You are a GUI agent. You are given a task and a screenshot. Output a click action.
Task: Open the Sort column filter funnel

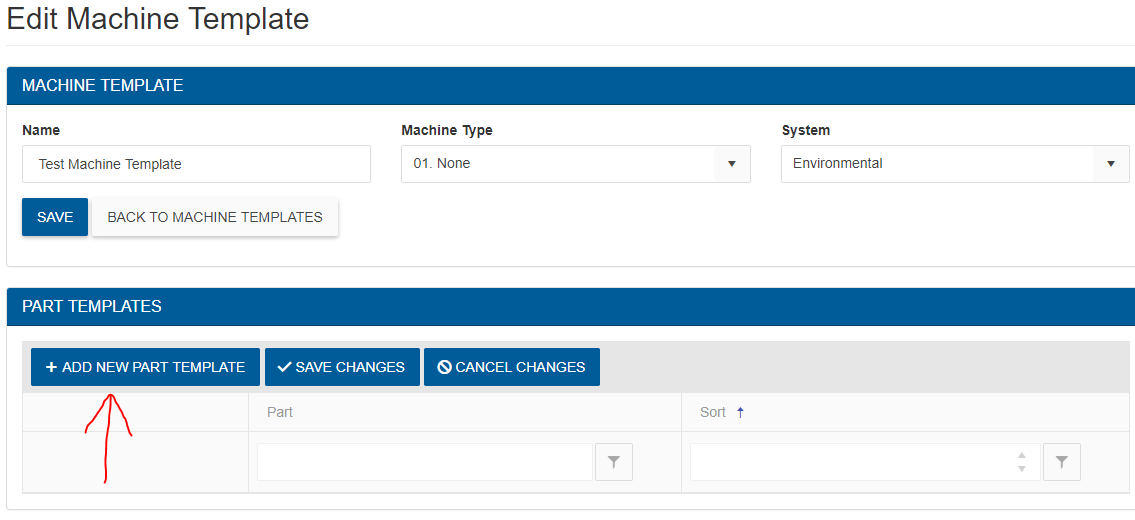[1061, 462]
